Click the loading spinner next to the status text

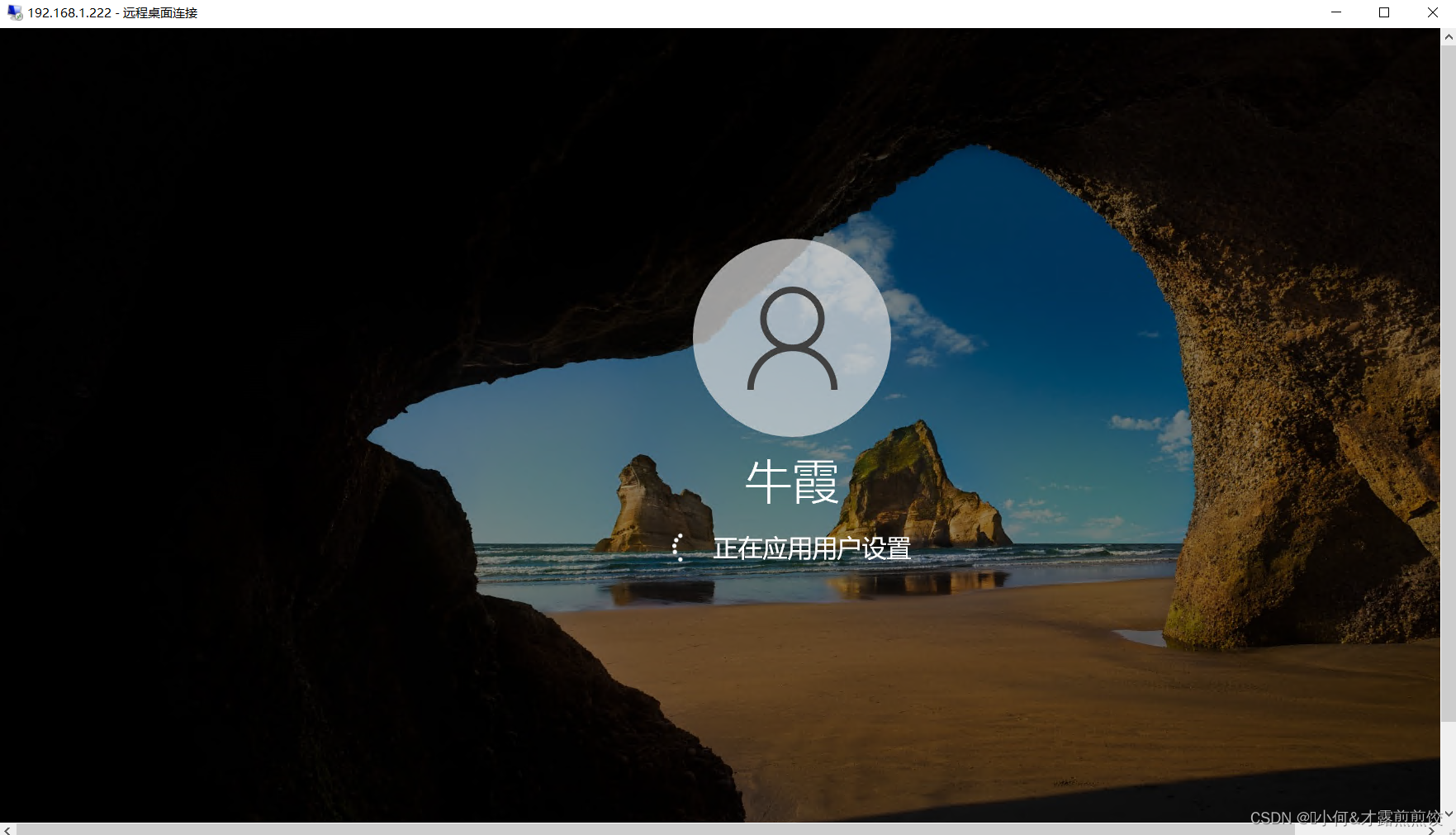click(678, 548)
